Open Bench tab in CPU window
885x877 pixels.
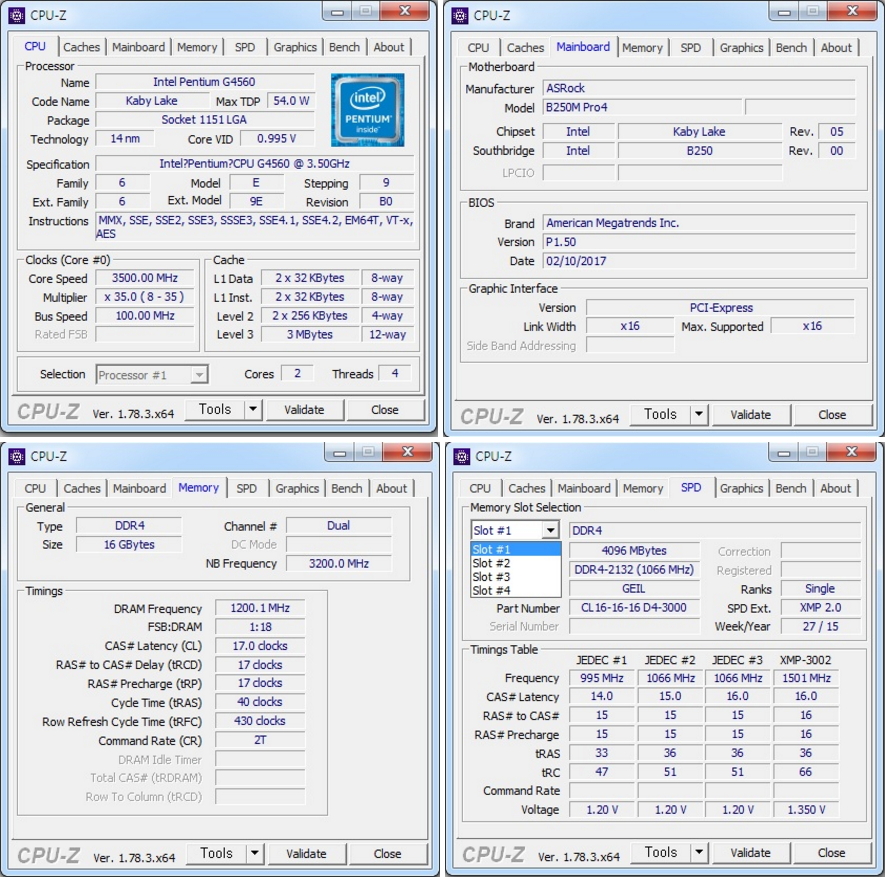pyautogui.click(x=344, y=47)
